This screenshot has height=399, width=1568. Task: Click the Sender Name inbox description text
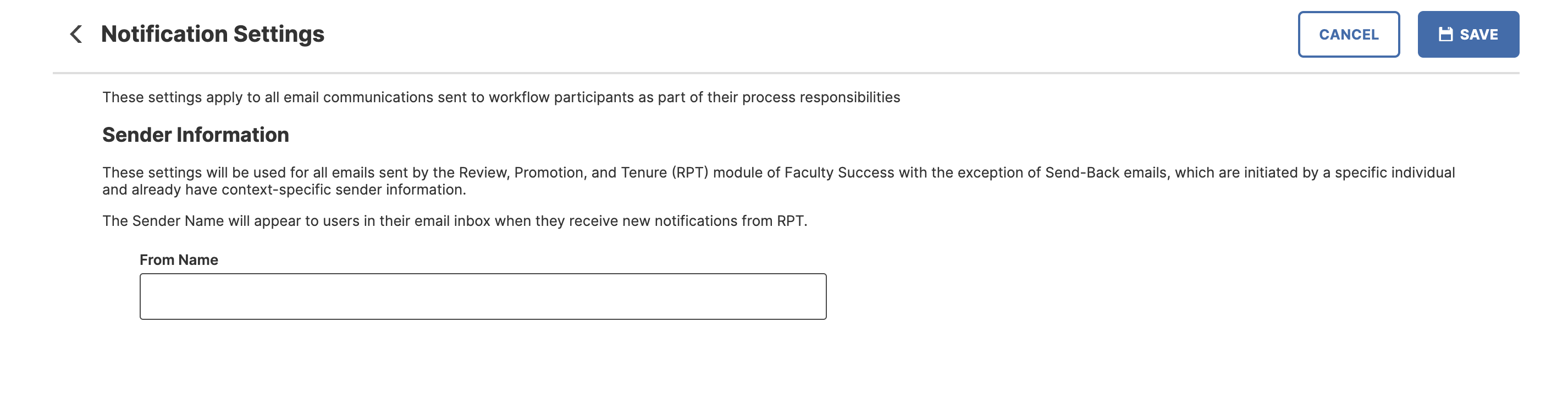click(455, 221)
